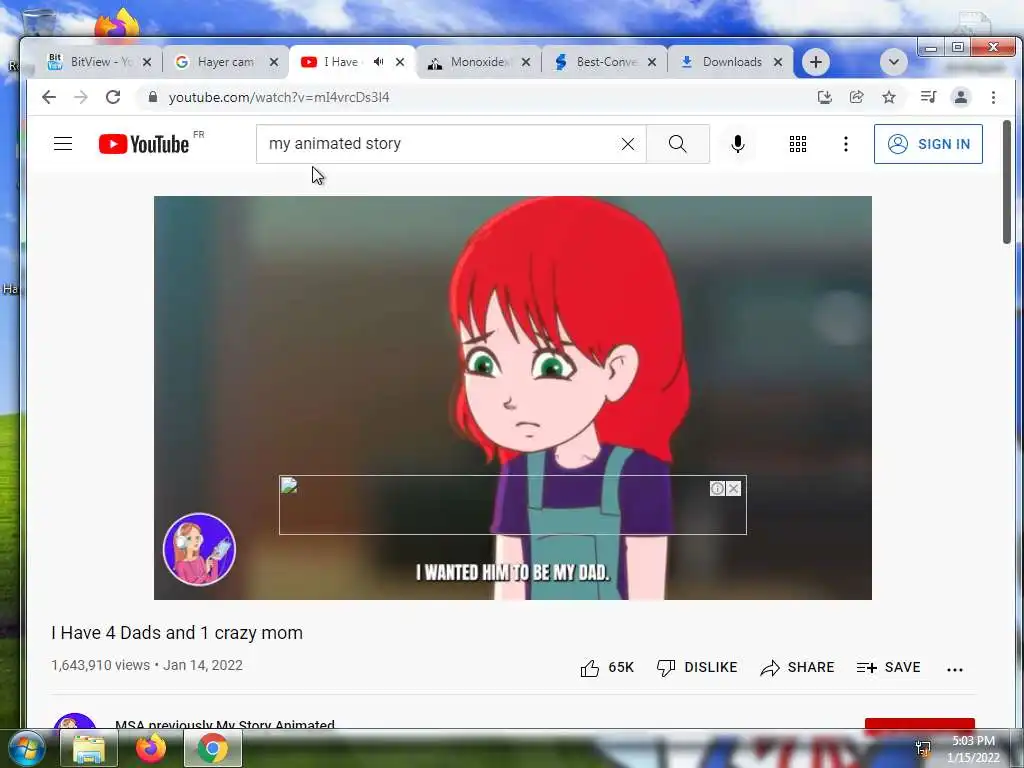Open YouTube apps grid
This screenshot has width=1024, height=768.
[797, 144]
